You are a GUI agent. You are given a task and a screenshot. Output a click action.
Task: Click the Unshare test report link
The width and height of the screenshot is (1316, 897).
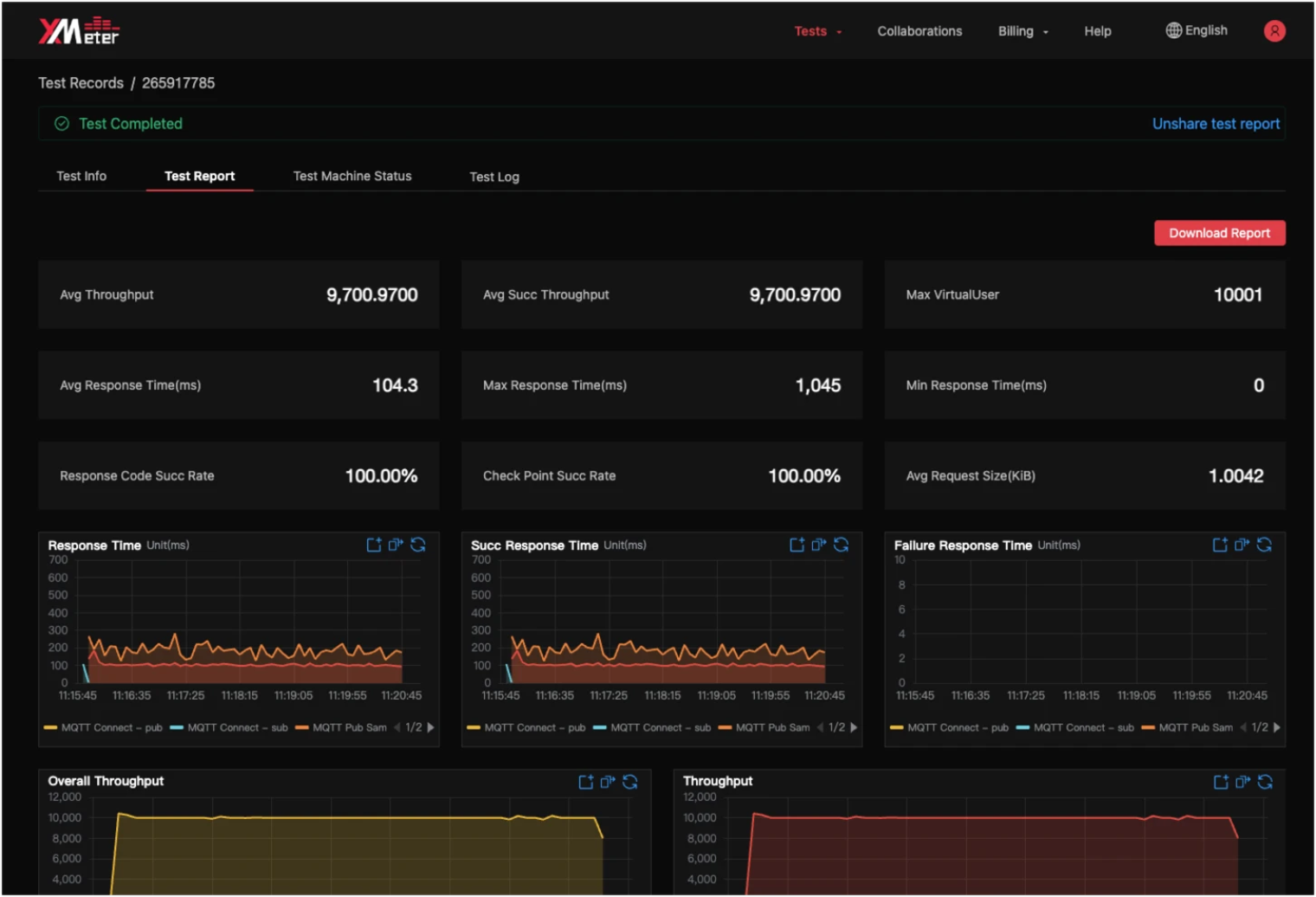click(1216, 124)
